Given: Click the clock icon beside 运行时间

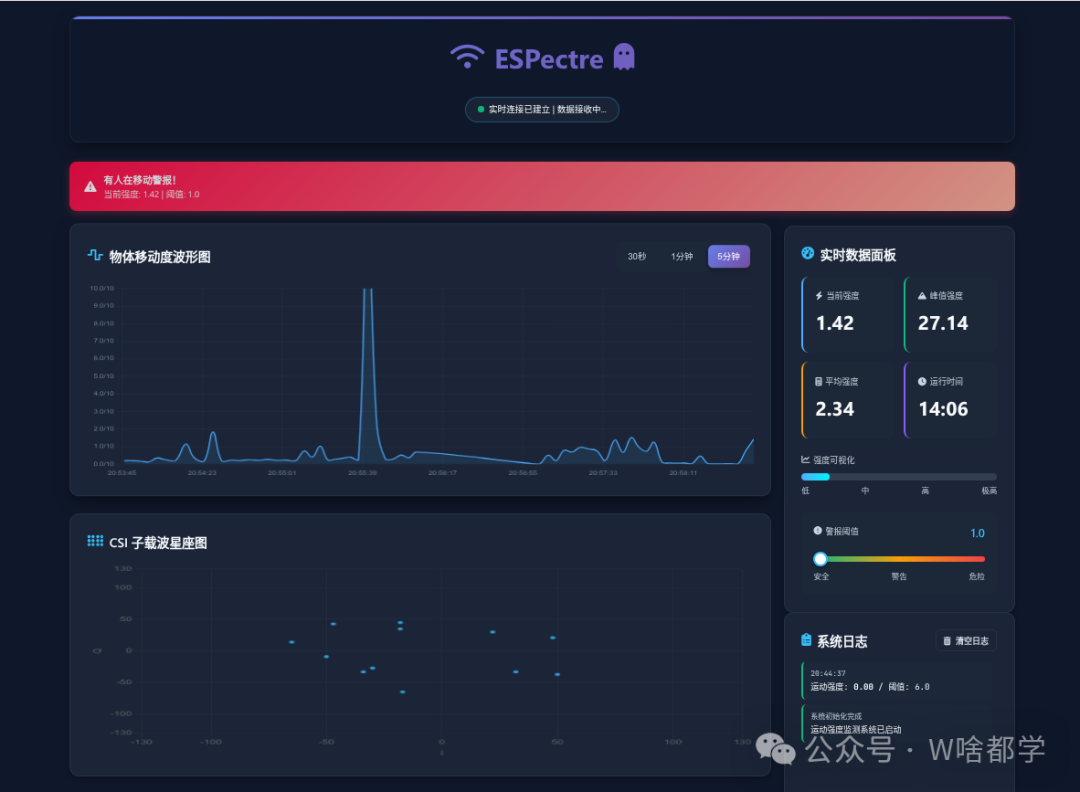Looking at the screenshot, I should pyautogui.click(x=923, y=380).
